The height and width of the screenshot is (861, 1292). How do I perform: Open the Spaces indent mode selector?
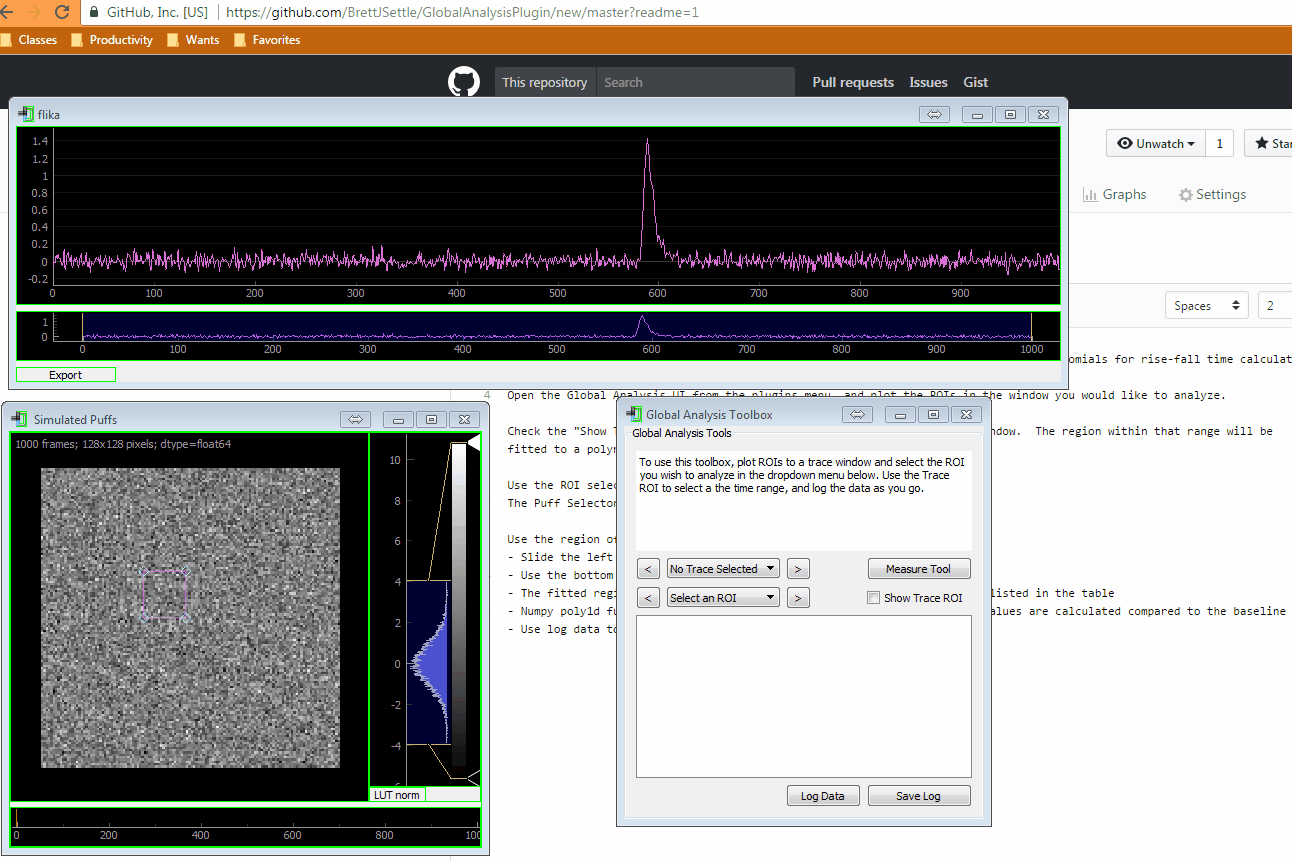[x=1207, y=306]
